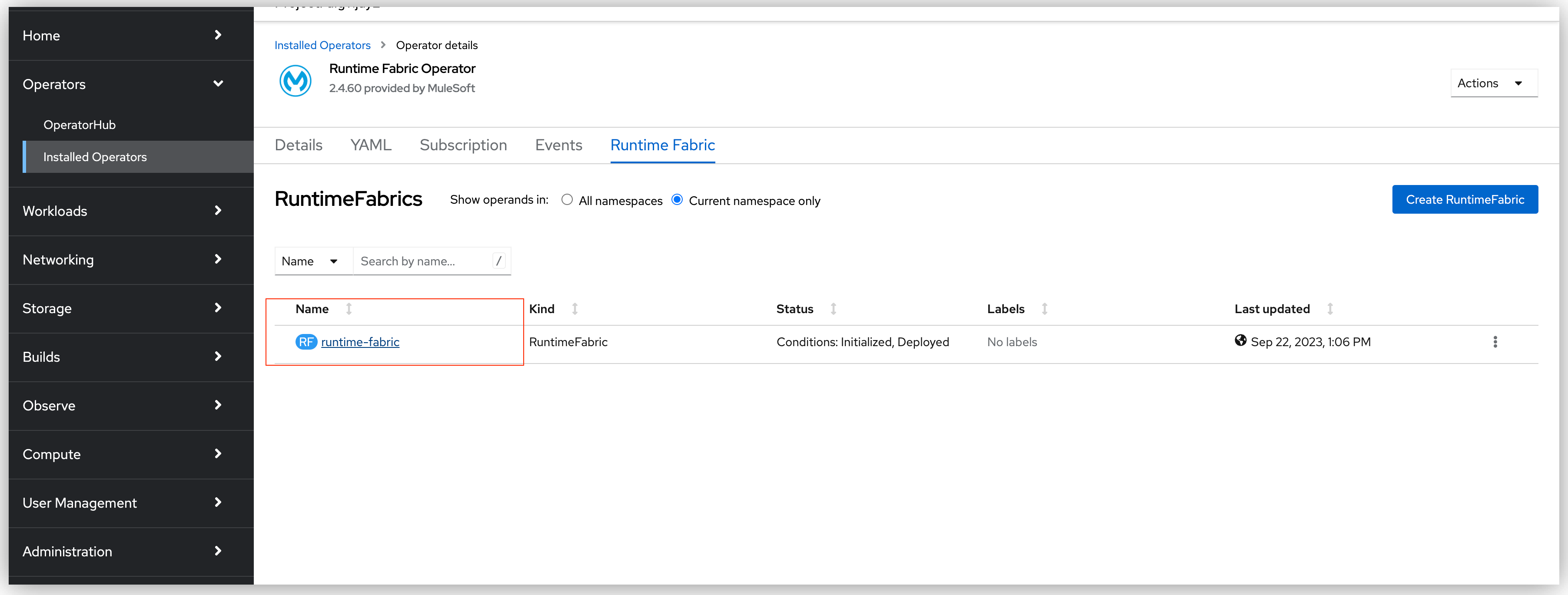This screenshot has height=595, width=1568.
Task: Switch to the YAML tab
Action: [371, 145]
